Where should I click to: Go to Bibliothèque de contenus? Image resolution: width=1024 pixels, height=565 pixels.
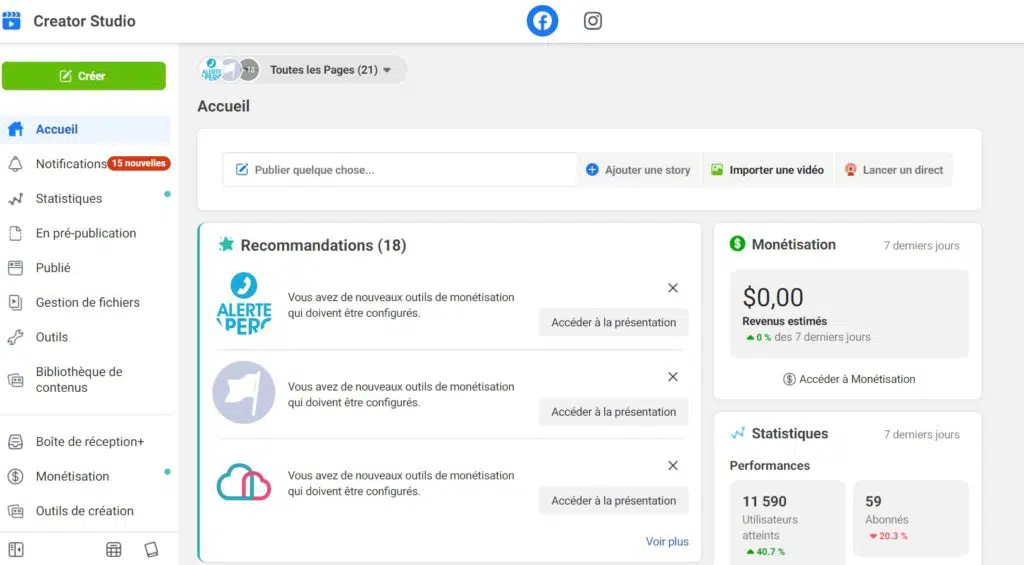point(78,379)
